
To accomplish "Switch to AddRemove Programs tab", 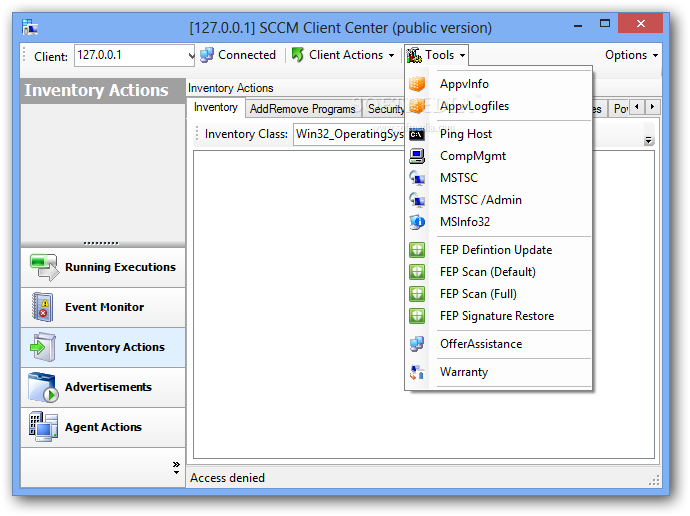I will (x=303, y=109).
